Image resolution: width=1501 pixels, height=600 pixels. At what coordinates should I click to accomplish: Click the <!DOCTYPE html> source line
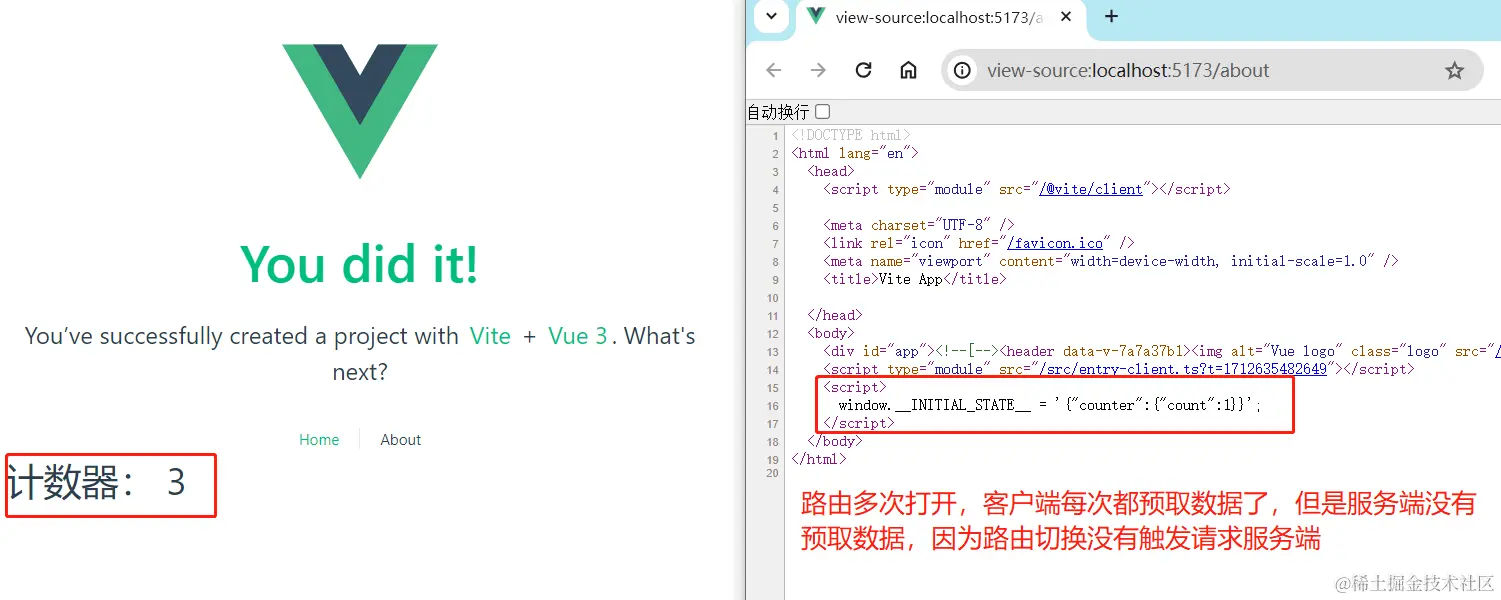(x=851, y=135)
